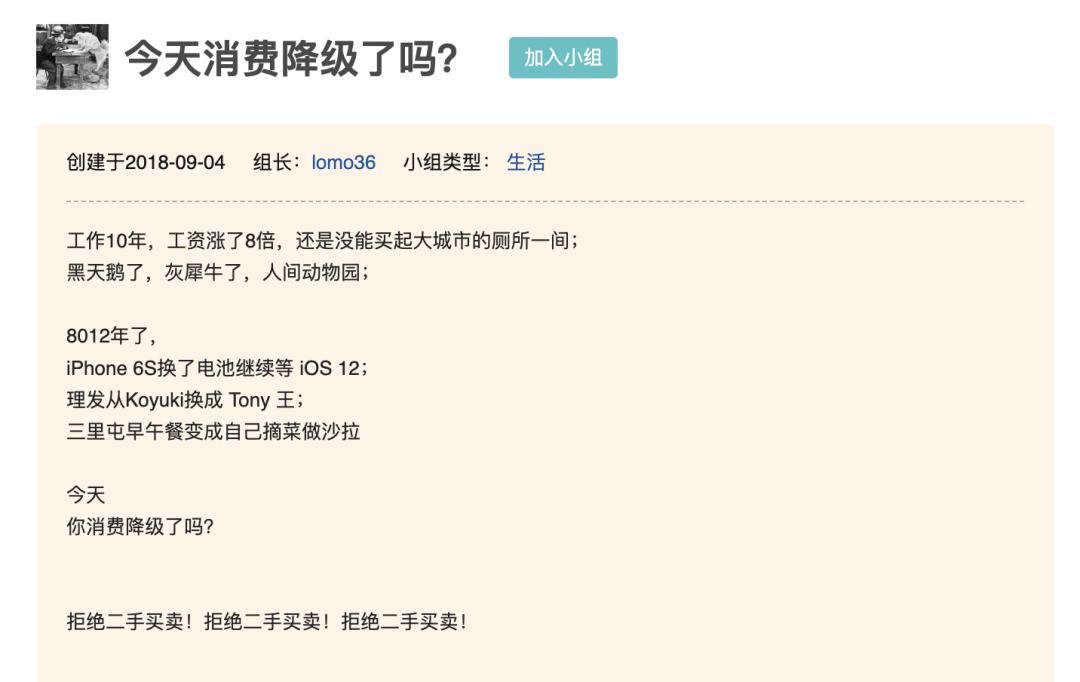Click the 8012年了 text line
The width and height of the screenshot is (1080, 682).
(111, 336)
